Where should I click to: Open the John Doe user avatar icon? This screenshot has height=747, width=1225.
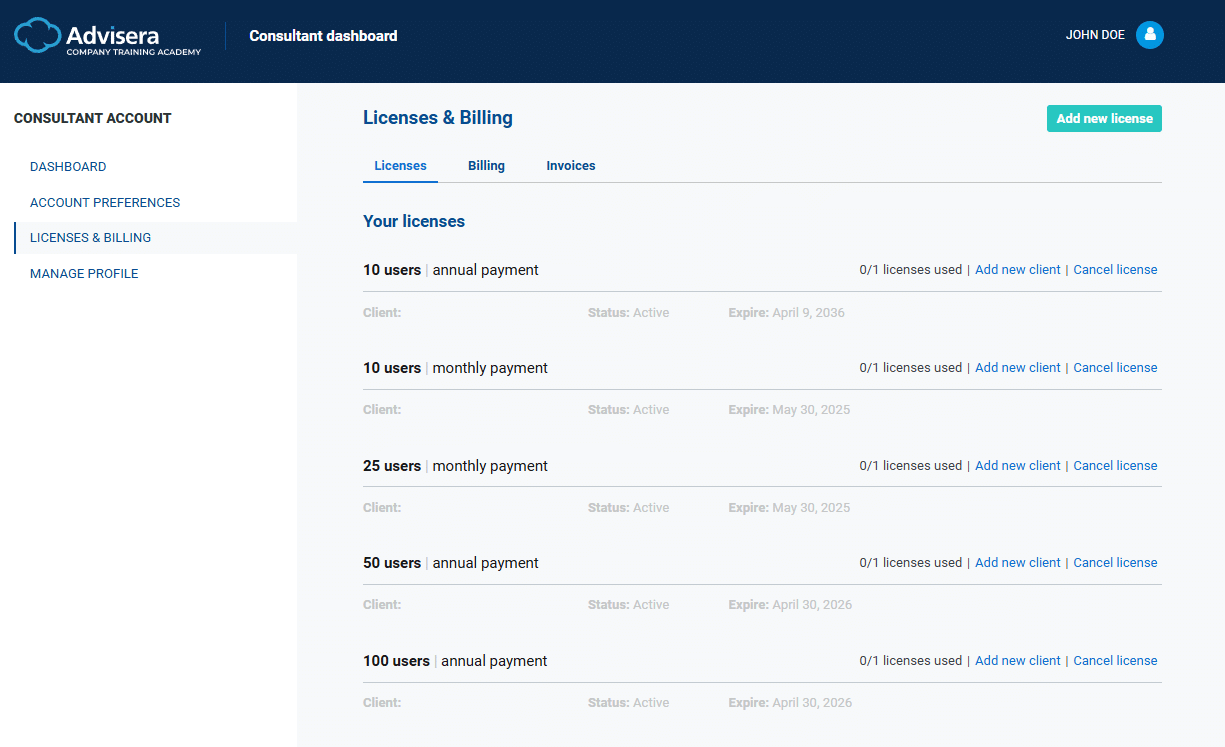coord(1149,35)
